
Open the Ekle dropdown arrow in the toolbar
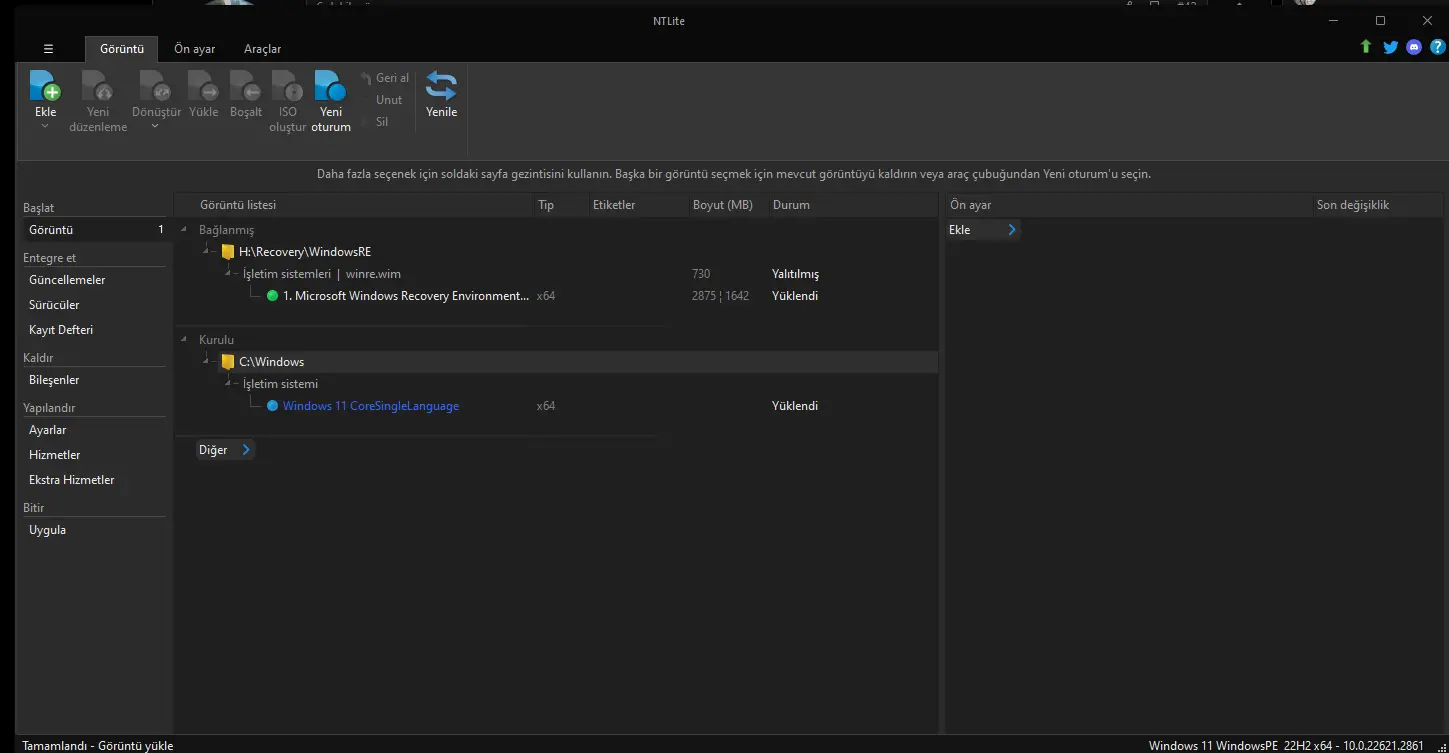(x=45, y=127)
